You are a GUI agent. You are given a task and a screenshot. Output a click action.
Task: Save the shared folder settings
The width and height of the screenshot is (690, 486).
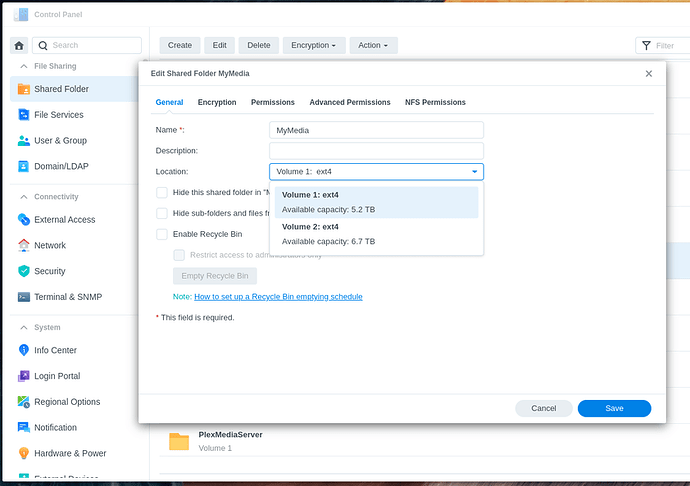coord(614,409)
